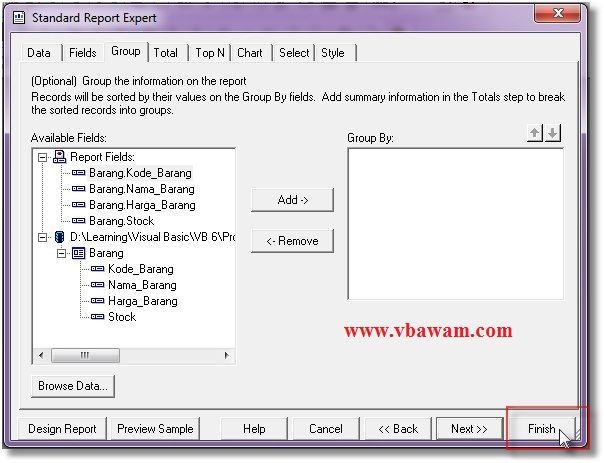The image size is (604, 463).
Task: Move the group up with the up arrow button
Action: (535, 133)
